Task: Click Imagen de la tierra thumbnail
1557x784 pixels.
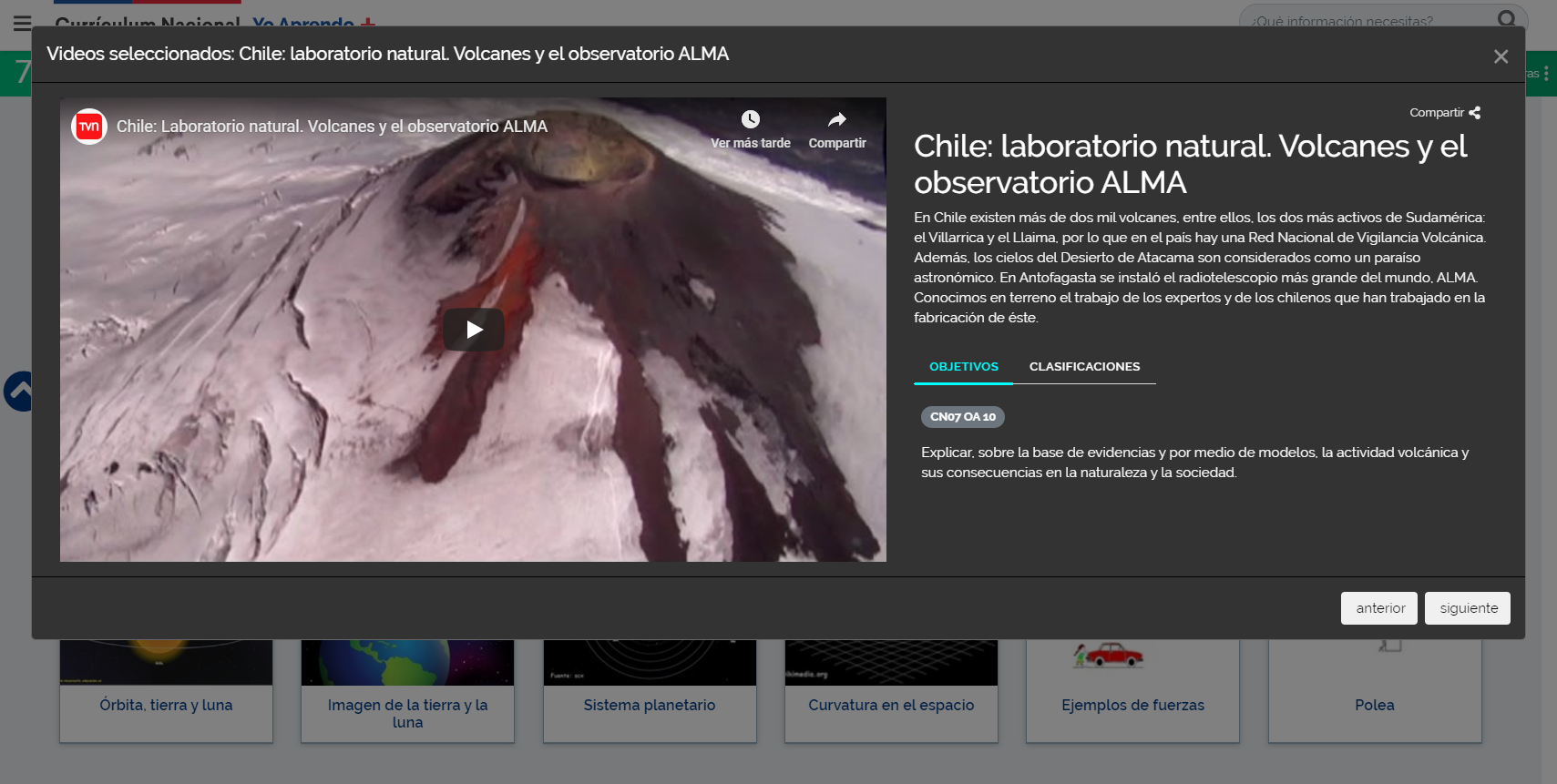Action: (407, 663)
